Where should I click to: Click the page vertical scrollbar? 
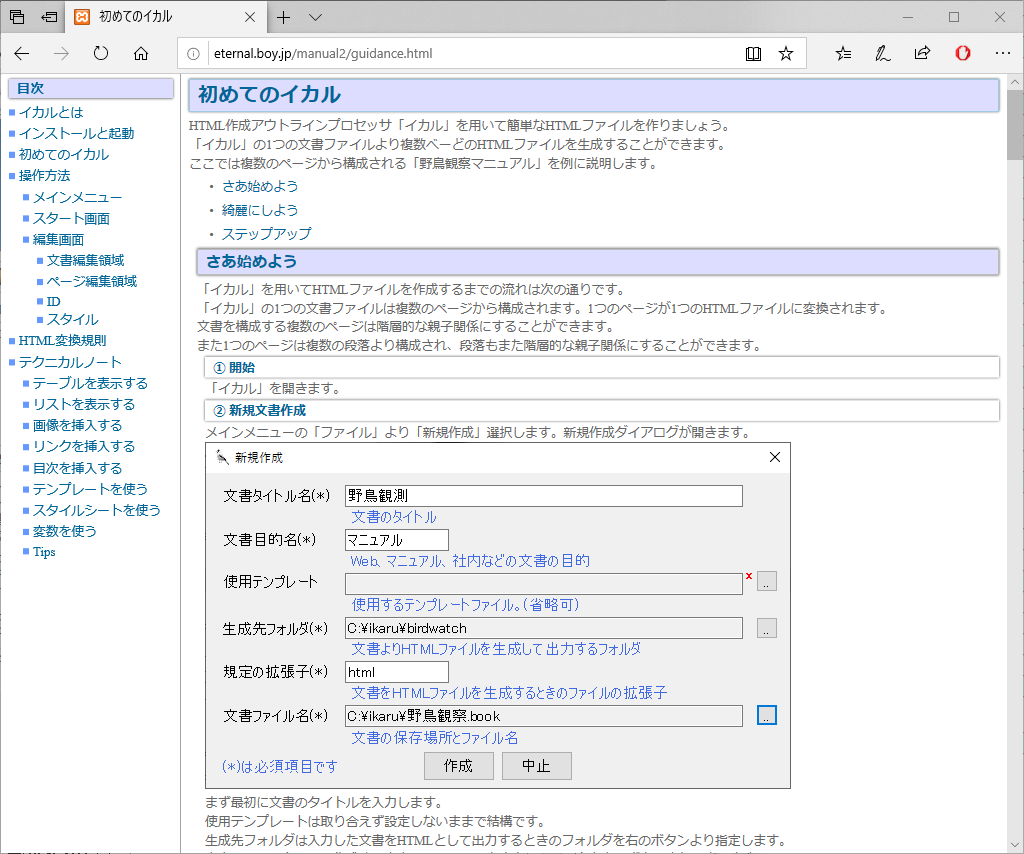1015,400
